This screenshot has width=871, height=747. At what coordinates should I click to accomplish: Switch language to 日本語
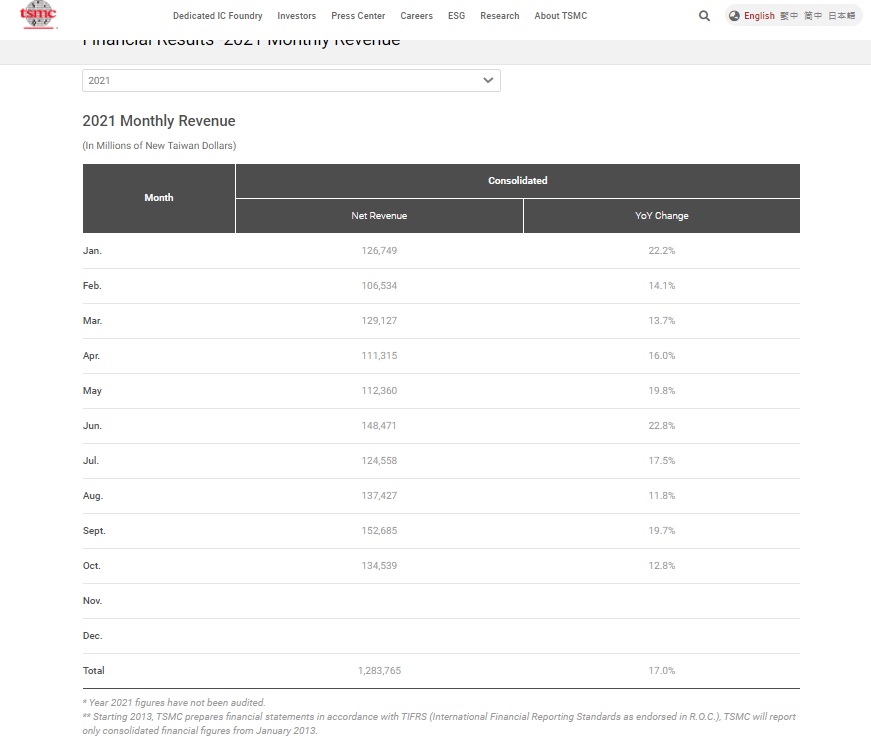pyautogui.click(x=844, y=16)
